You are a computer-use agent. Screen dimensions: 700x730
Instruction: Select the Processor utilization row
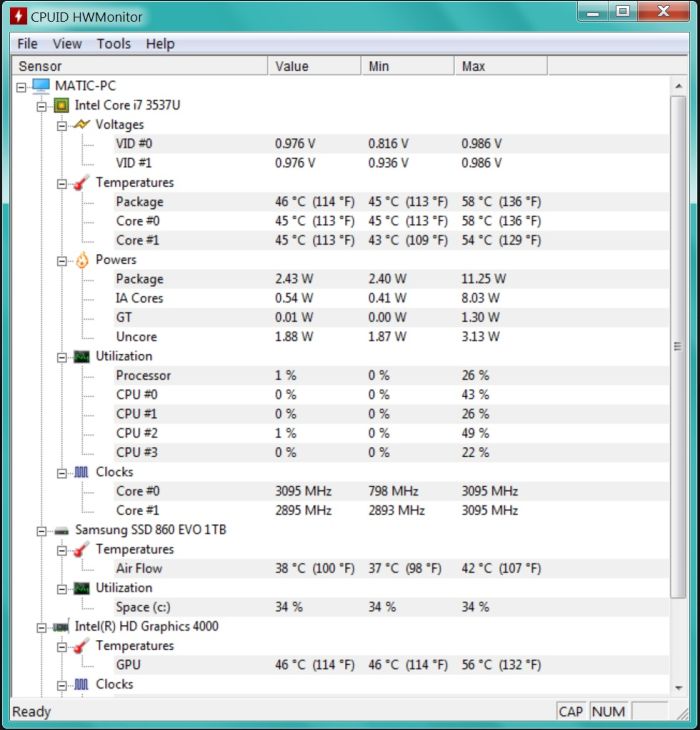391,375
